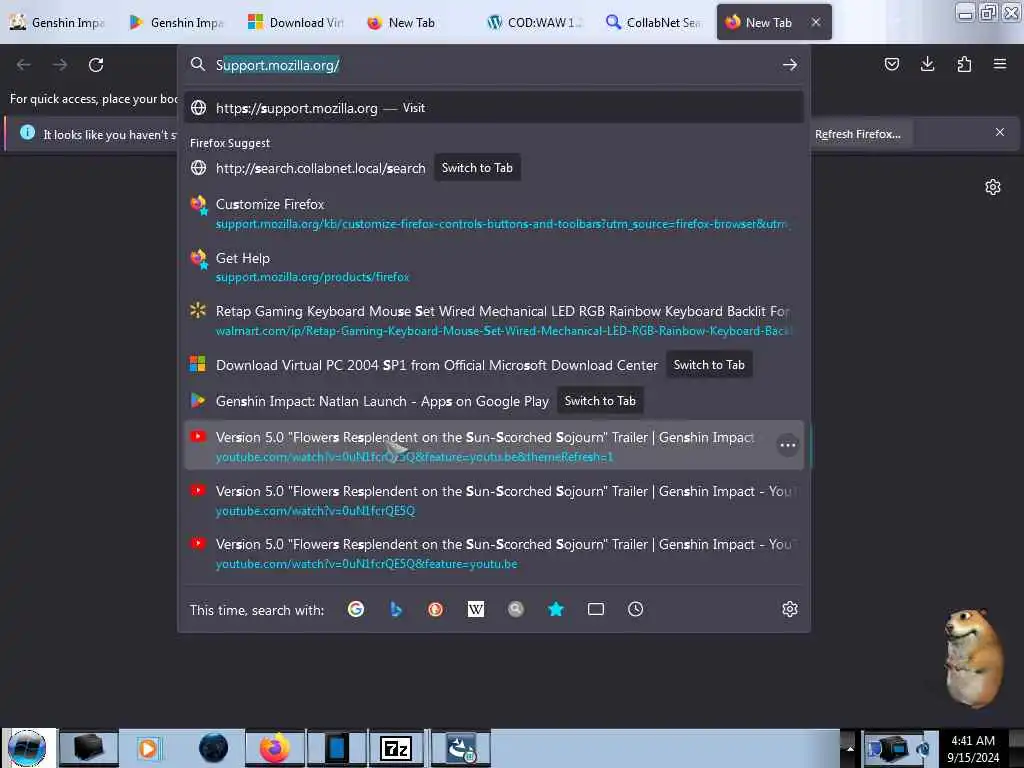Screen dimensions: 1024x768
Task: Switch to Tab for search.collabnet.local
Action: [x=477, y=168]
